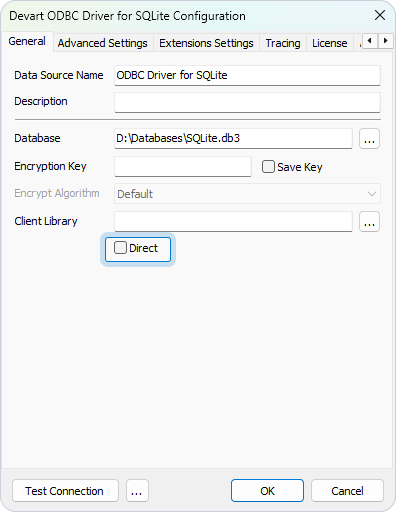The width and height of the screenshot is (396, 512).
Task: Click the Client Library field
Action: 233,221
